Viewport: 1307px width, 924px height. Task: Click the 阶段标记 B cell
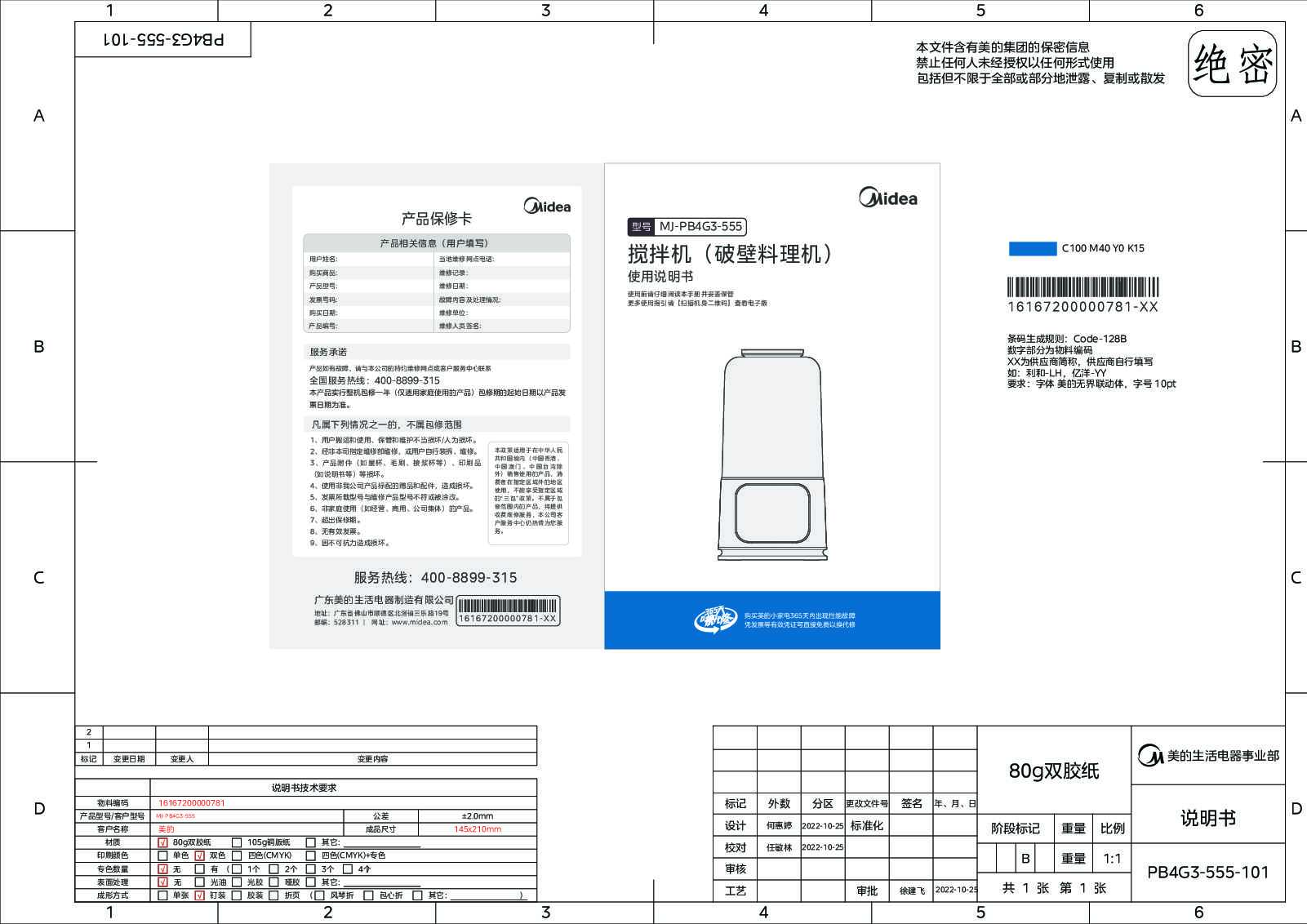[x=1025, y=859]
